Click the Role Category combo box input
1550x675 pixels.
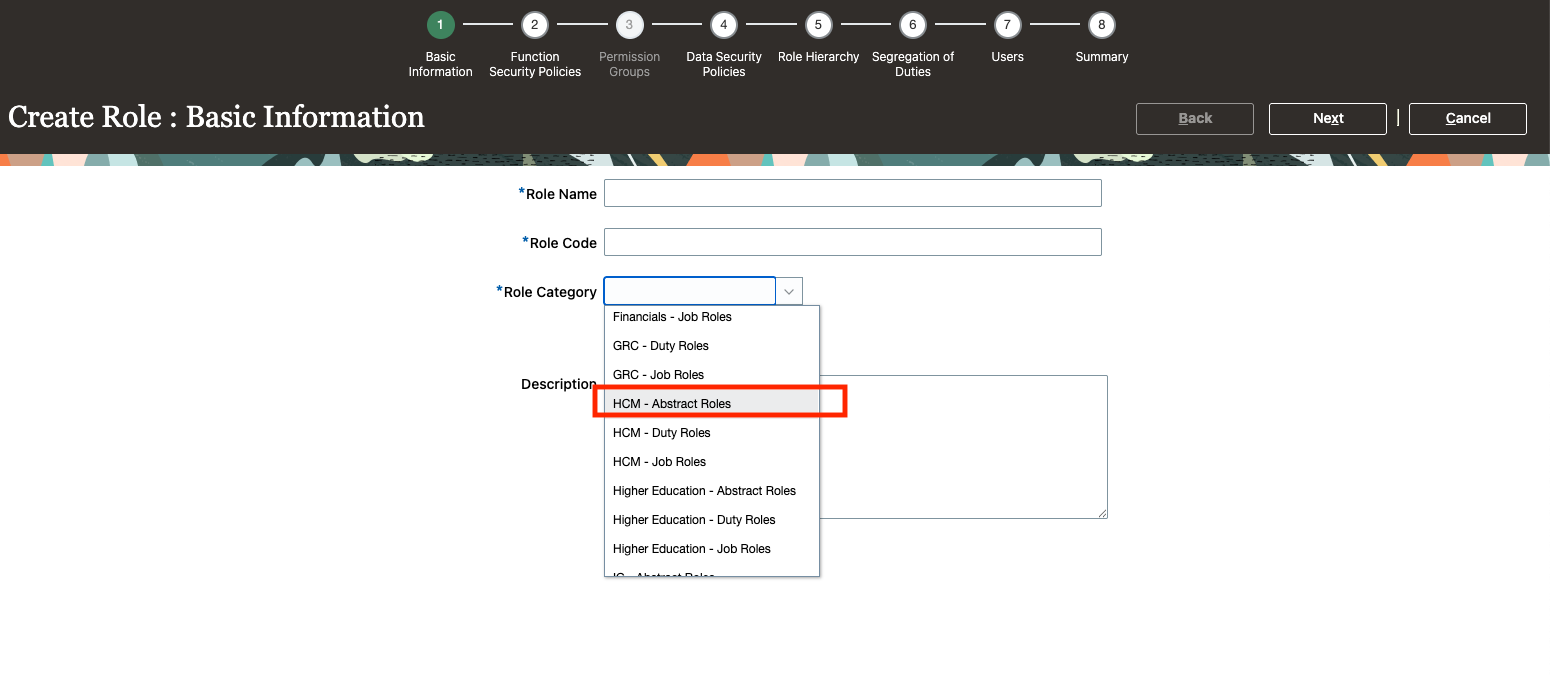coord(690,291)
